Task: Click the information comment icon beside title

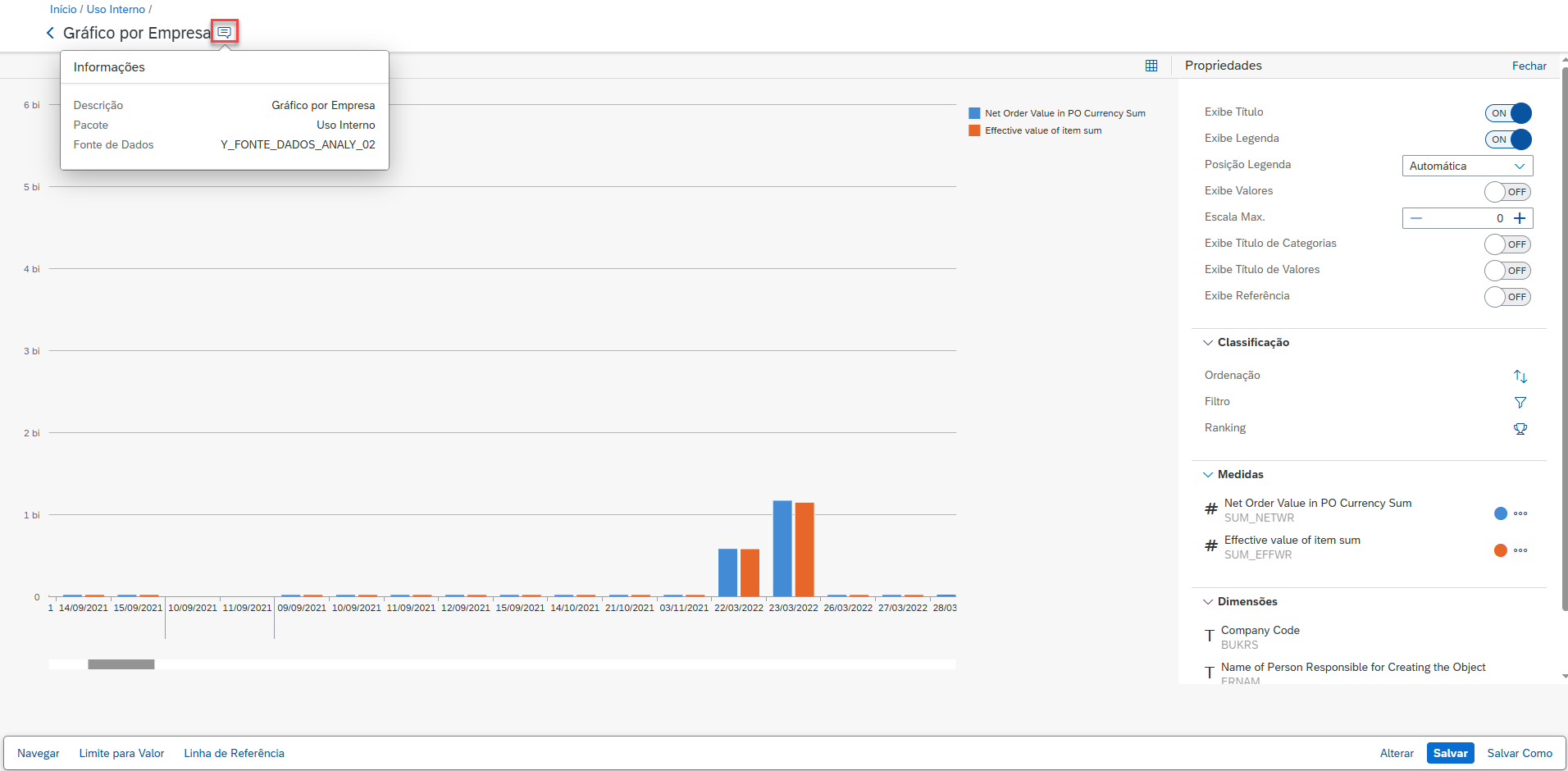Action: (224, 32)
